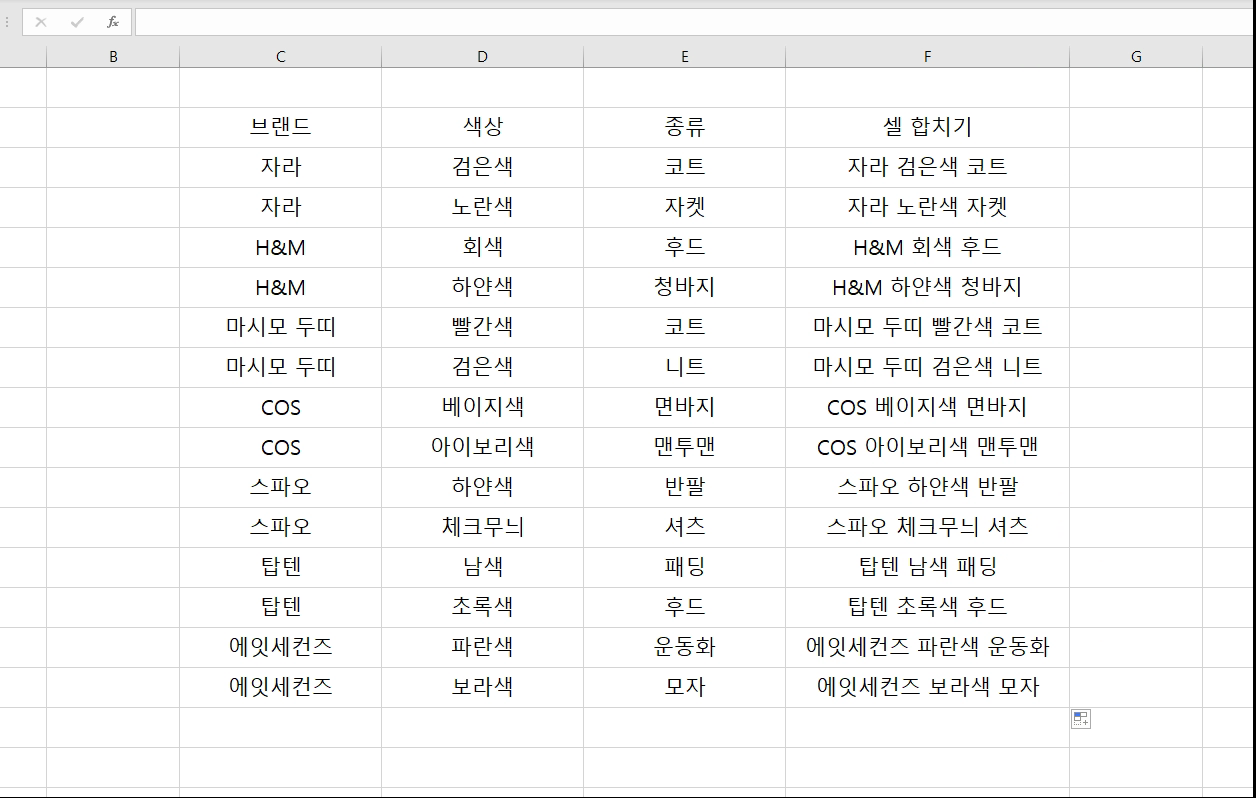The width and height of the screenshot is (1256, 798).
Task: Select cell 자라 노란색 자켓
Action: (927, 207)
